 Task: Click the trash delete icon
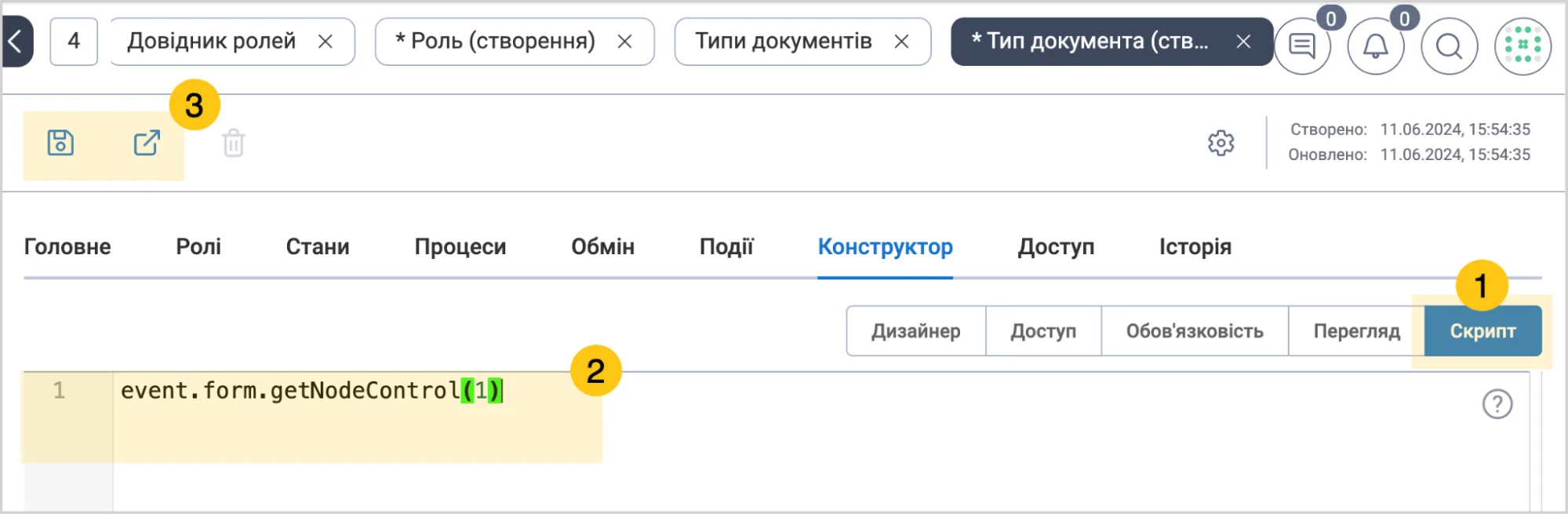tap(234, 143)
